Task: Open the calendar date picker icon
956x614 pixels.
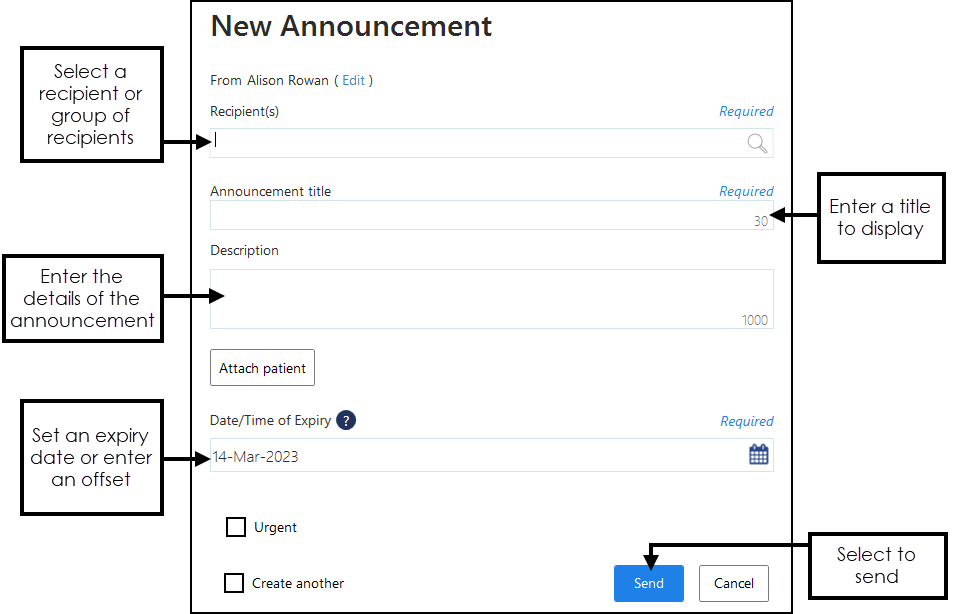Action: (x=759, y=455)
